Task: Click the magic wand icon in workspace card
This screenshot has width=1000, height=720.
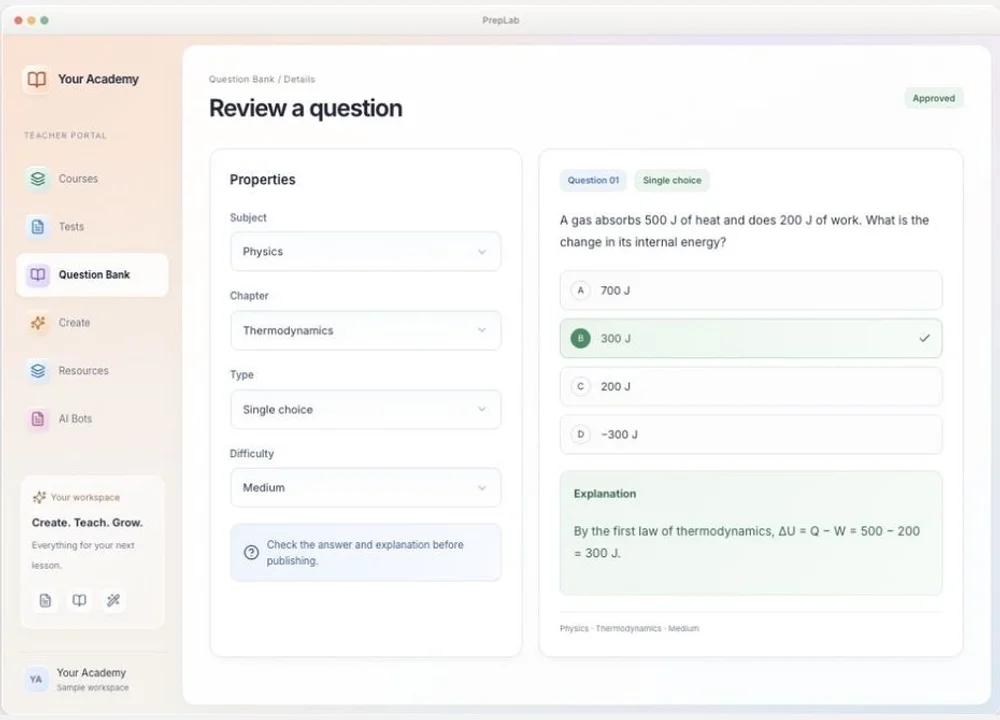Action: point(113,600)
